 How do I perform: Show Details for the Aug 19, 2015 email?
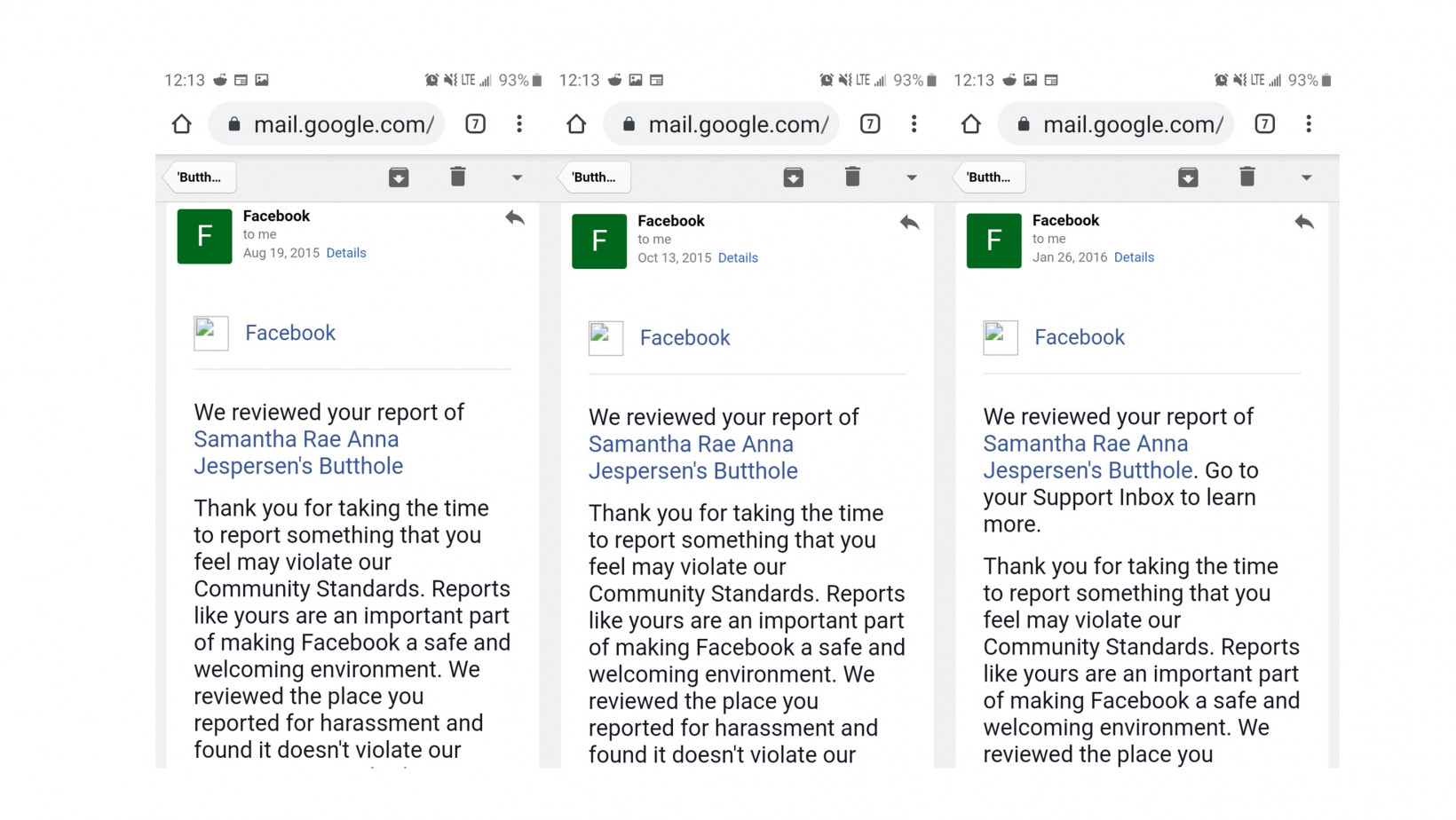click(346, 253)
